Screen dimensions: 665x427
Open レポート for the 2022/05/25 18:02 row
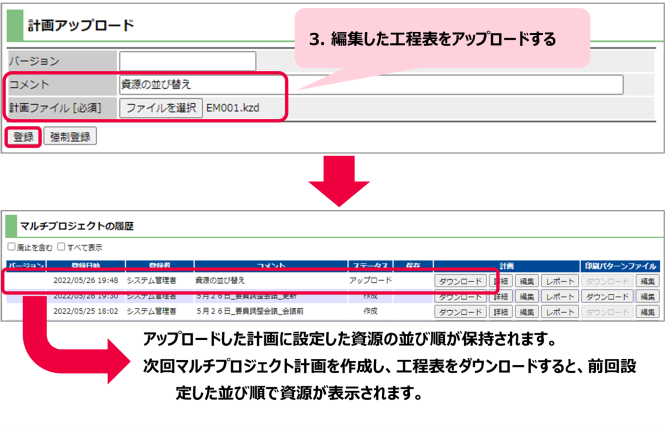[x=559, y=311]
